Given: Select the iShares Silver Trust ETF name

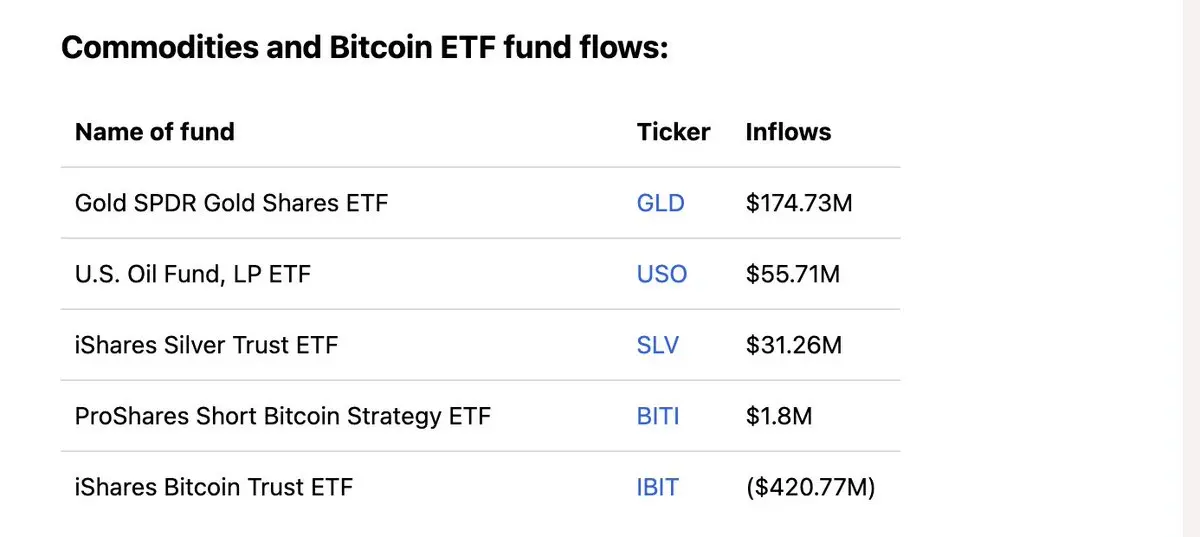Looking at the screenshot, I should [x=206, y=346].
